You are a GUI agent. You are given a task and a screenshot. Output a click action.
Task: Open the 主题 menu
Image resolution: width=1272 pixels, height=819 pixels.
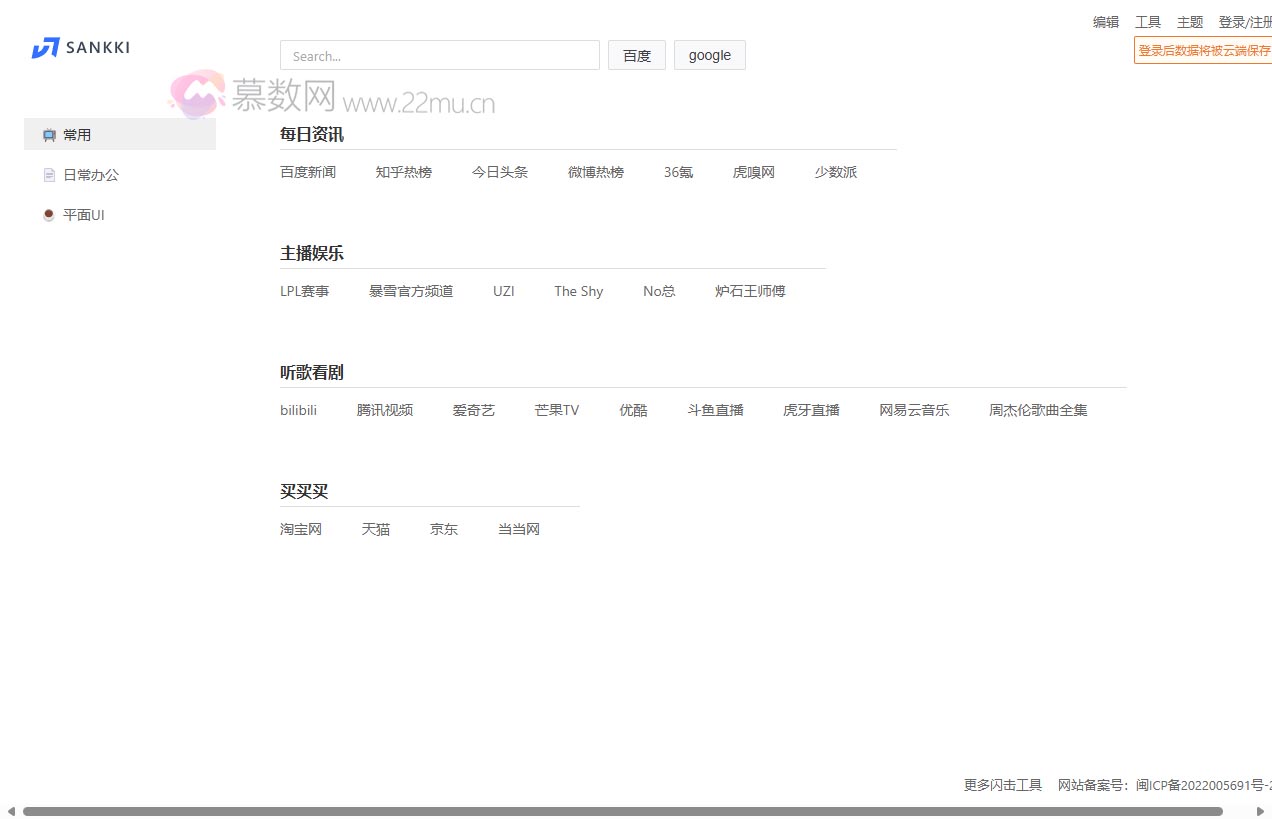pos(1190,21)
